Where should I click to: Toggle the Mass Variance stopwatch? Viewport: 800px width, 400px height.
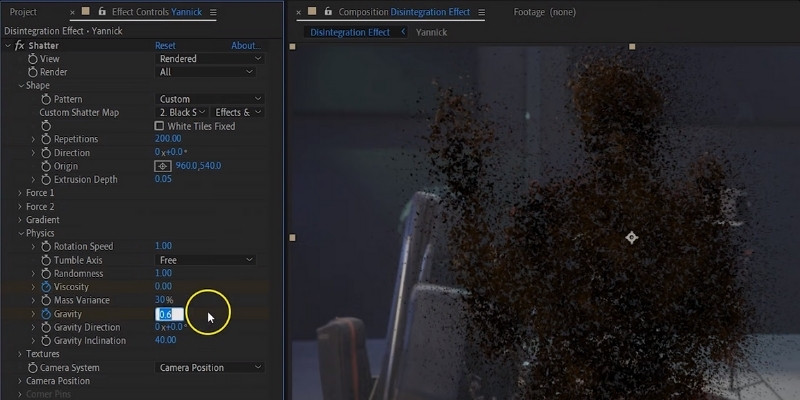[46, 300]
